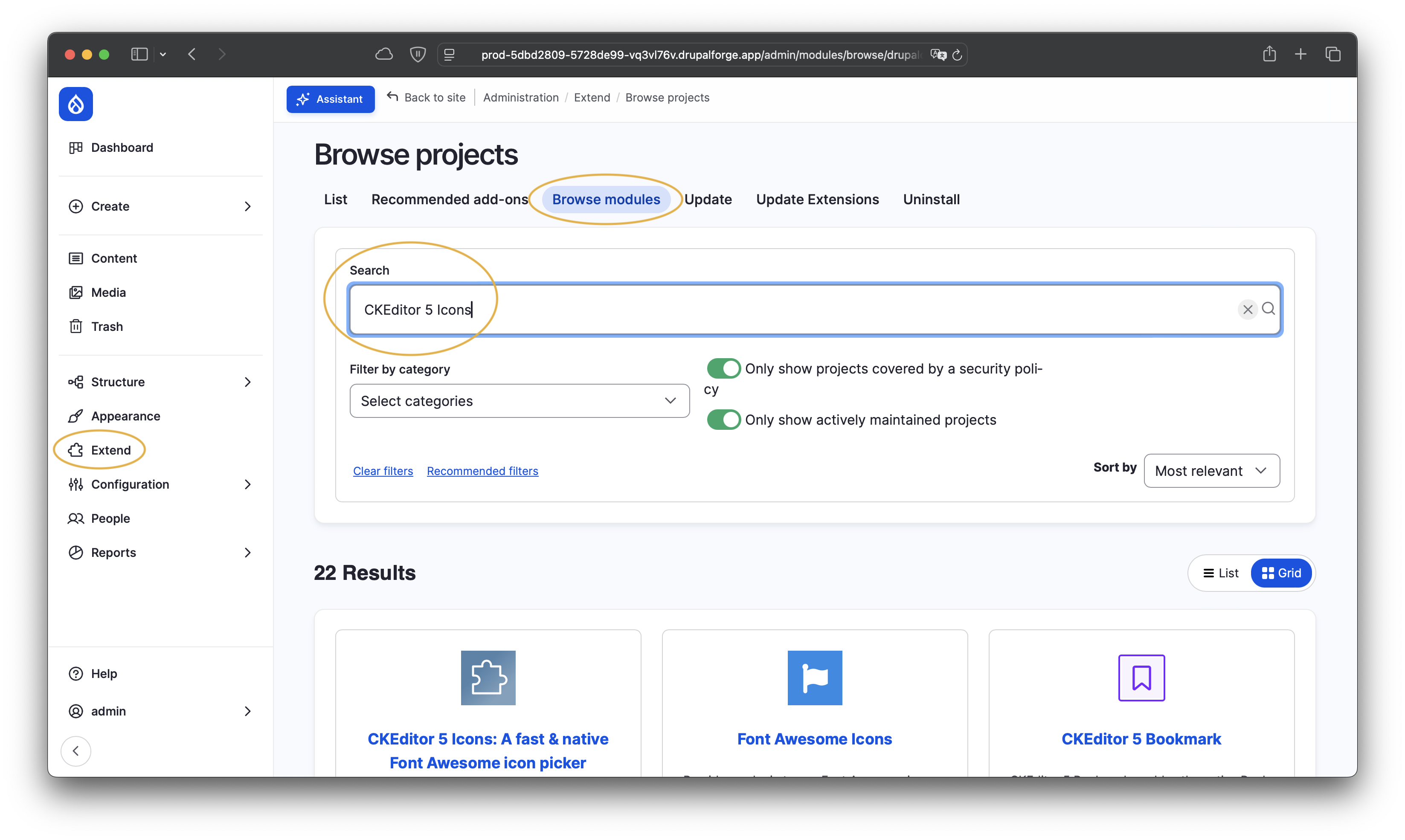Click CKEditor 5 Bookmark module icon
This screenshot has width=1405, height=840.
pos(1141,678)
